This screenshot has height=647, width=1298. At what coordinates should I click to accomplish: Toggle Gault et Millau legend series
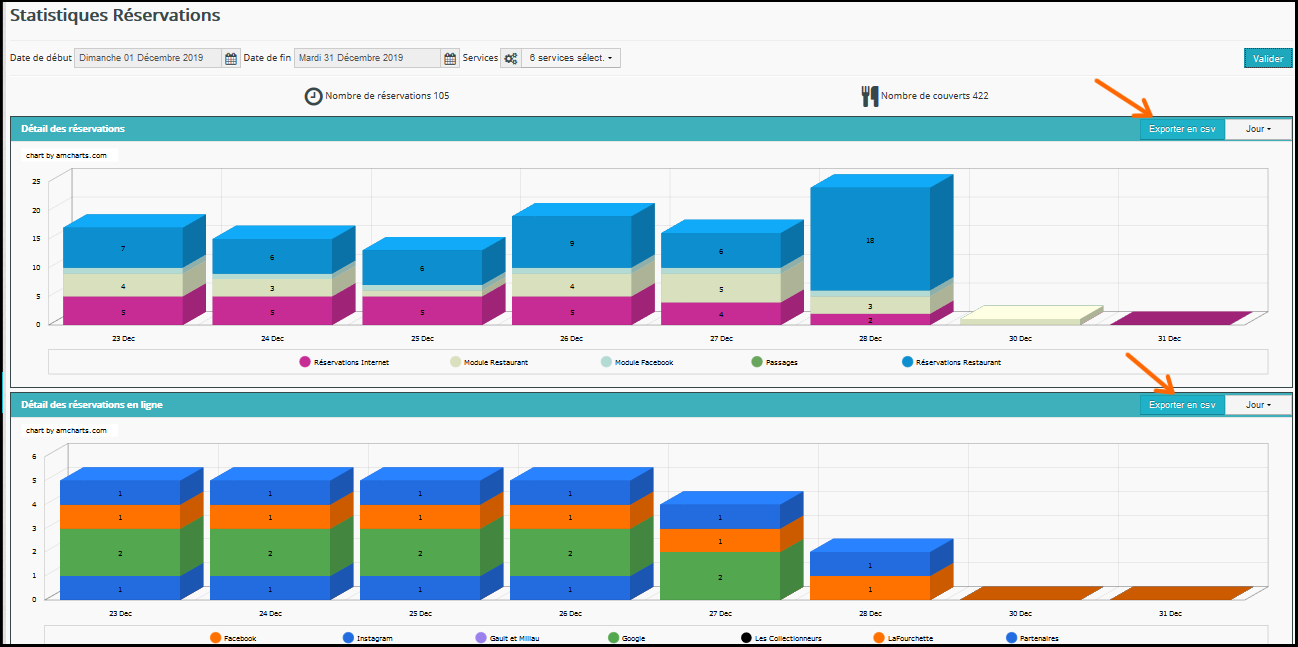(x=508, y=637)
